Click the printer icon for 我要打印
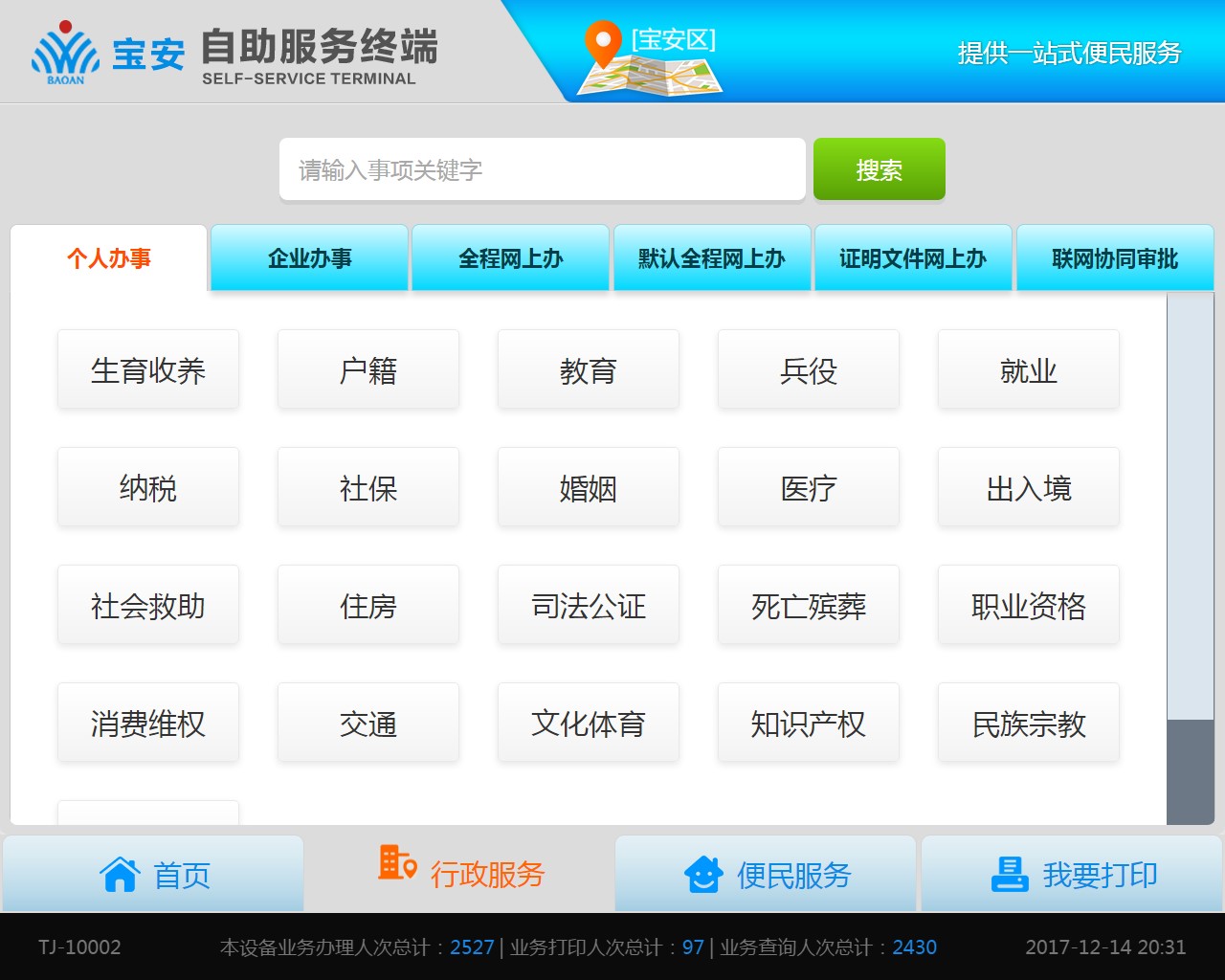Image resolution: width=1225 pixels, height=980 pixels. coord(1010,874)
